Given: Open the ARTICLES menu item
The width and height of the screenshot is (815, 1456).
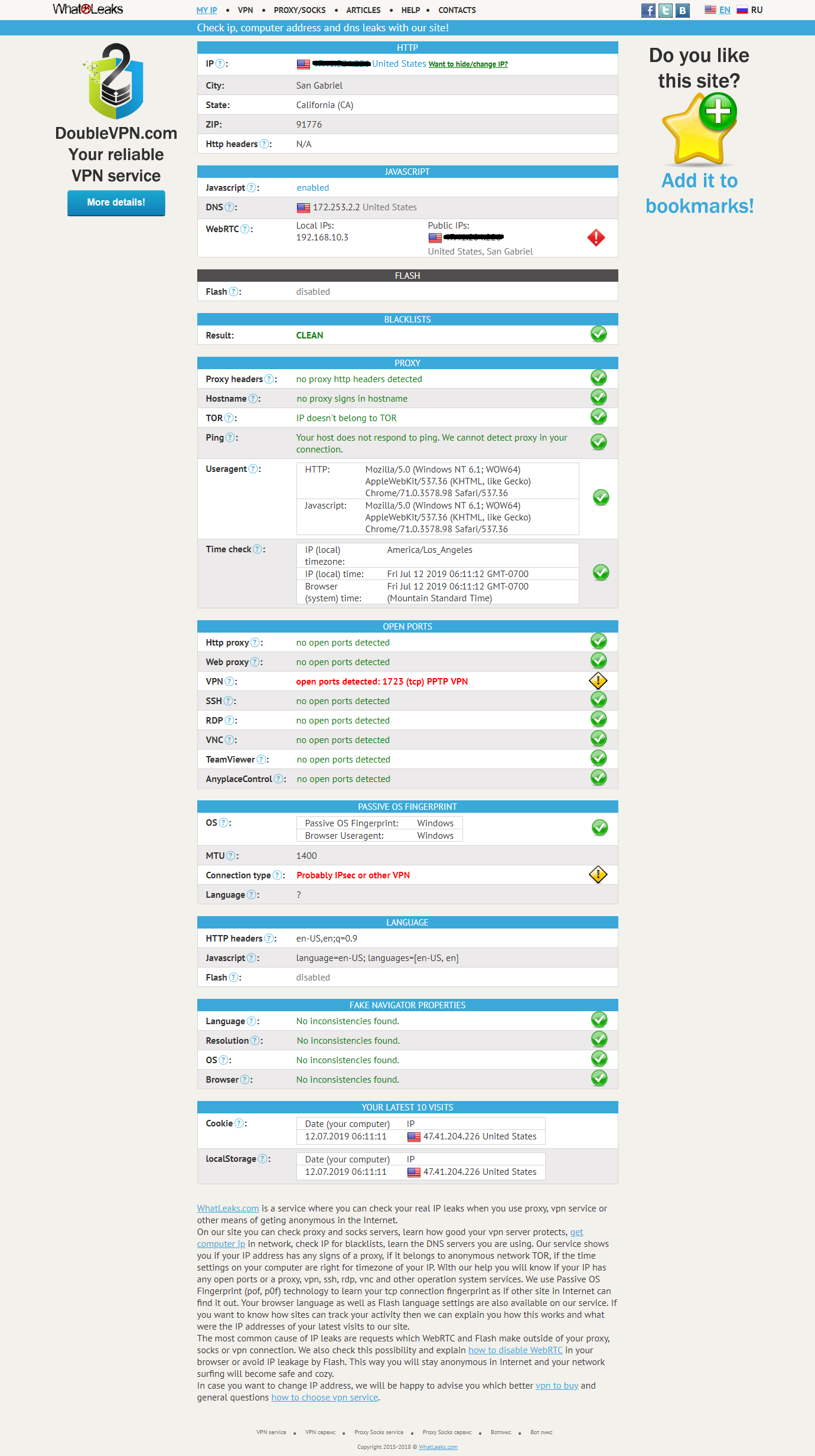Looking at the screenshot, I should pyautogui.click(x=363, y=10).
